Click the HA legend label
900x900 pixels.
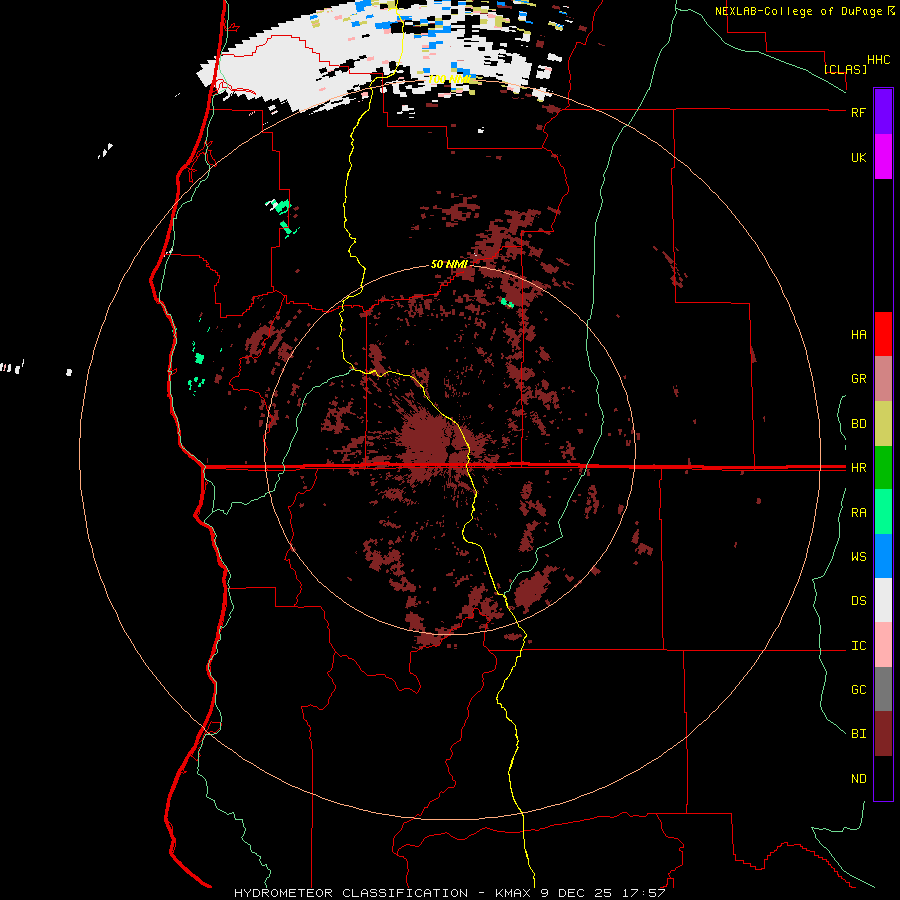(x=858, y=335)
